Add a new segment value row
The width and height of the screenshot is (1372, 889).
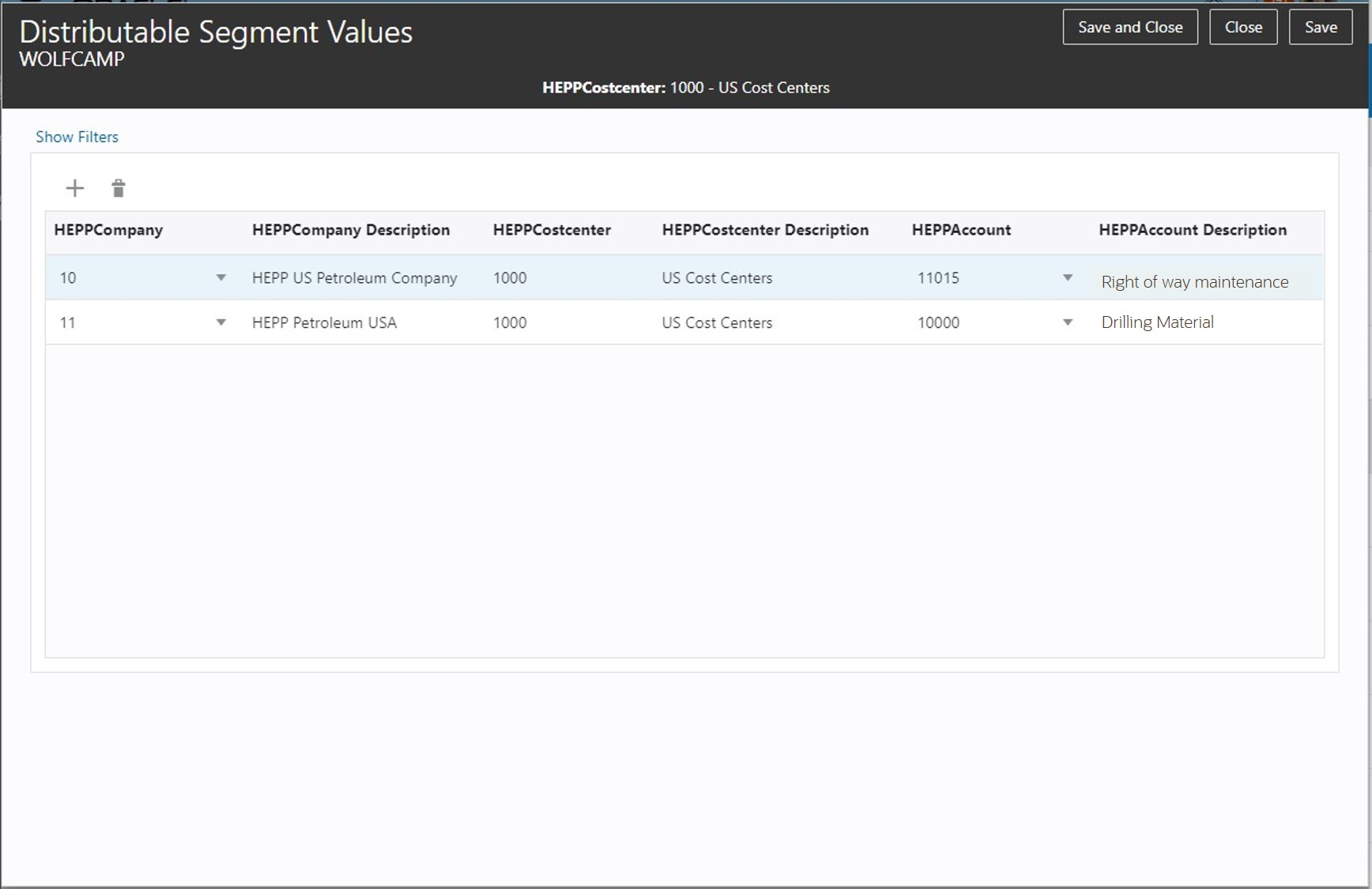point(74,188)
